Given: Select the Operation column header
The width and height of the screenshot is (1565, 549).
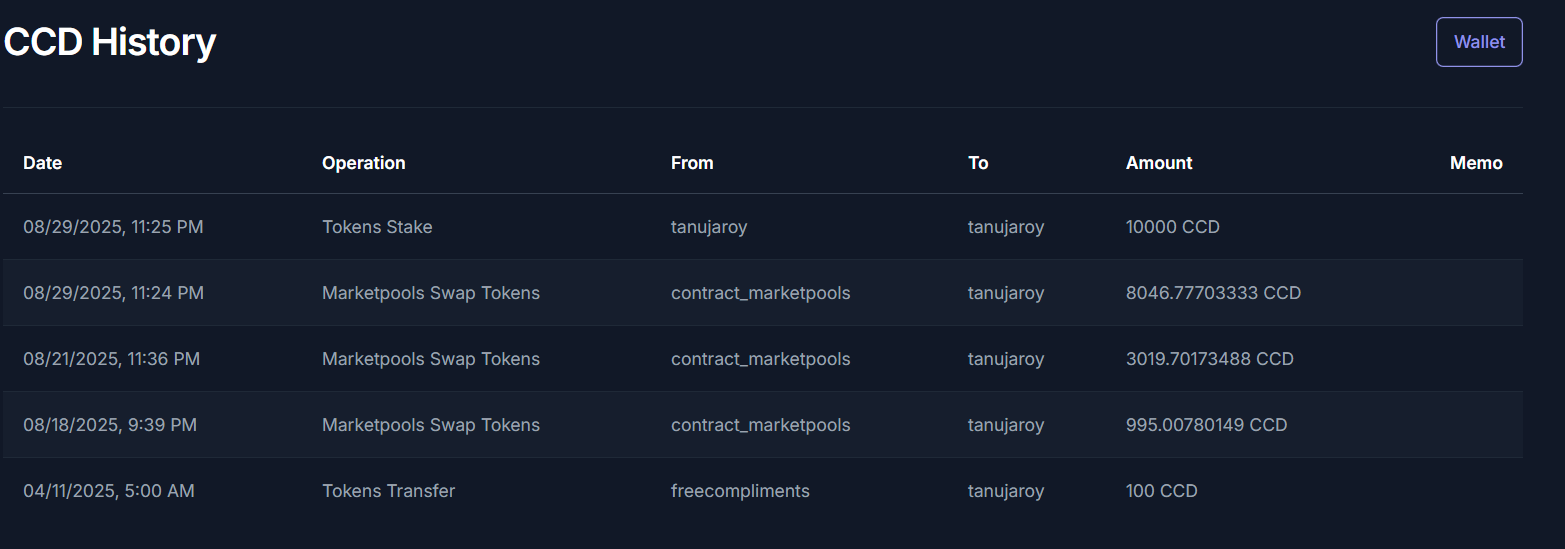Looking at the screenshot, I should point(364,163).
